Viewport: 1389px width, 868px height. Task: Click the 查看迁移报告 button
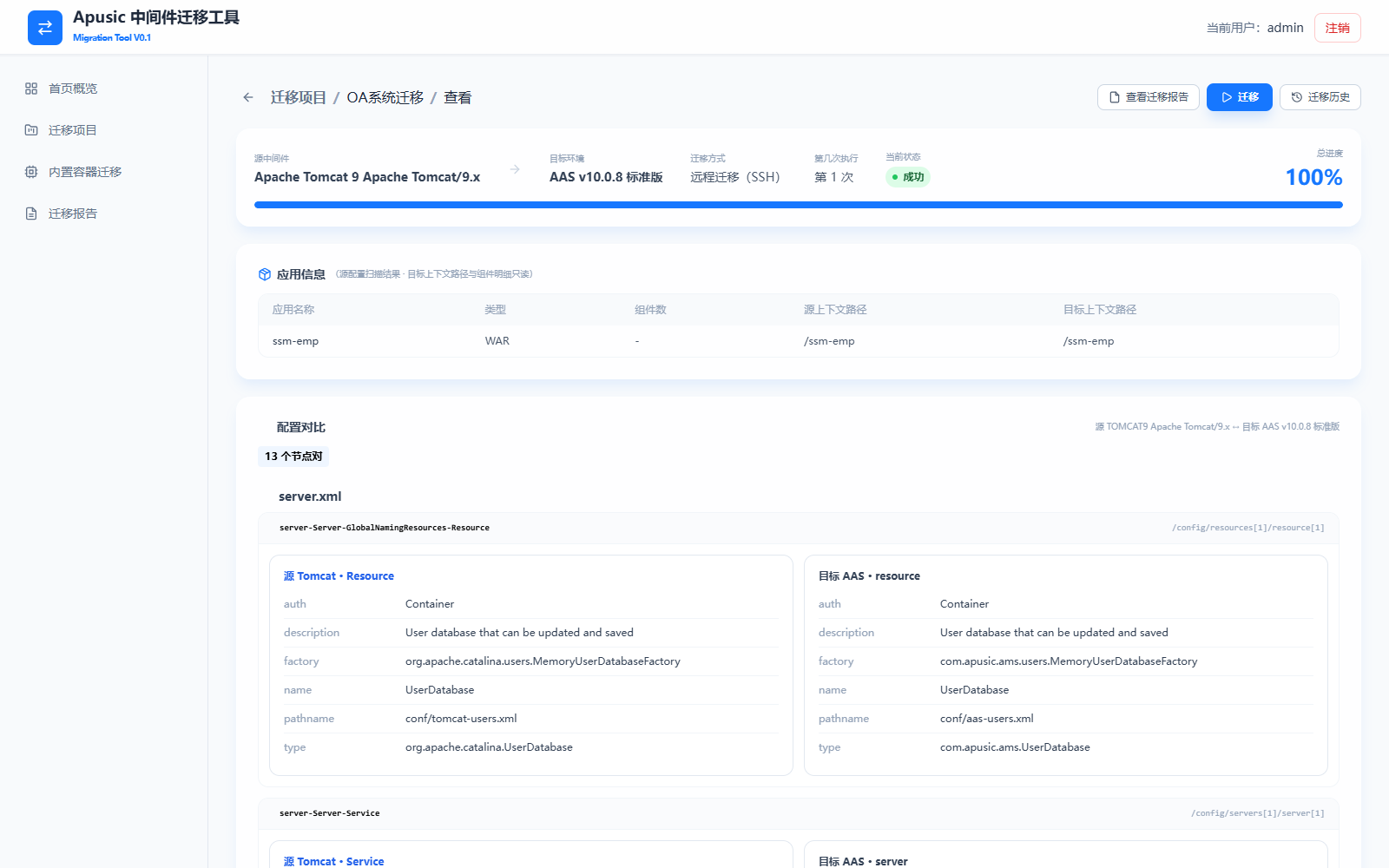(x=1149, y=97)
